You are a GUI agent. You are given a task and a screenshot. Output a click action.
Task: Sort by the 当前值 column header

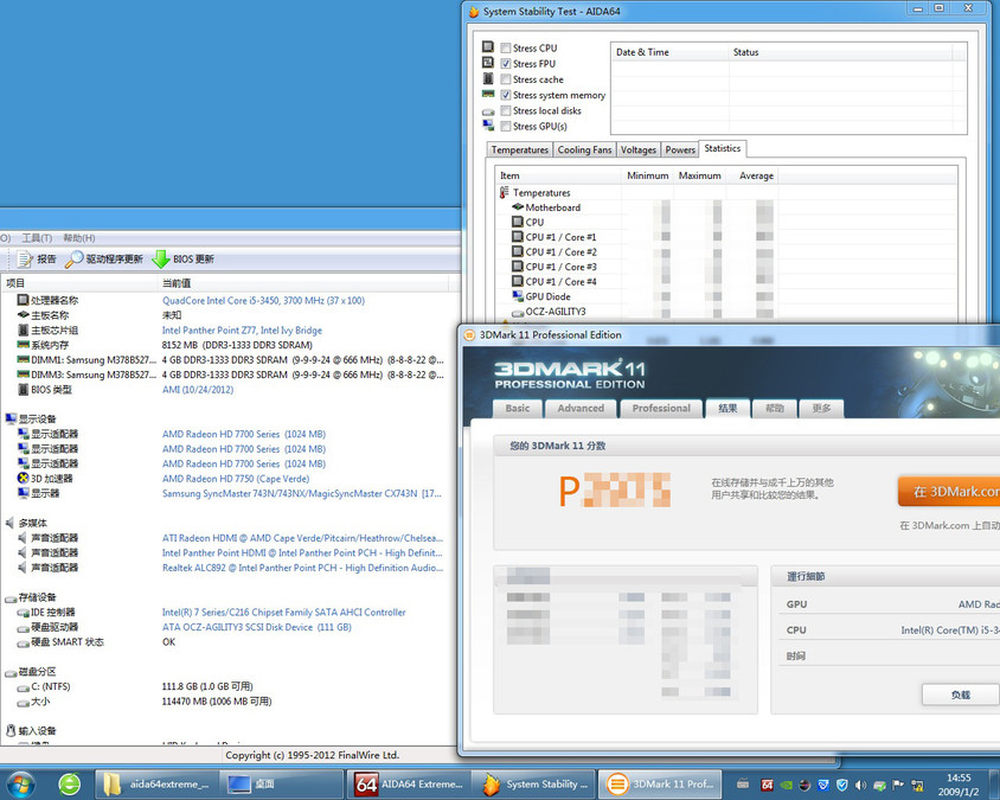[303, 283]
